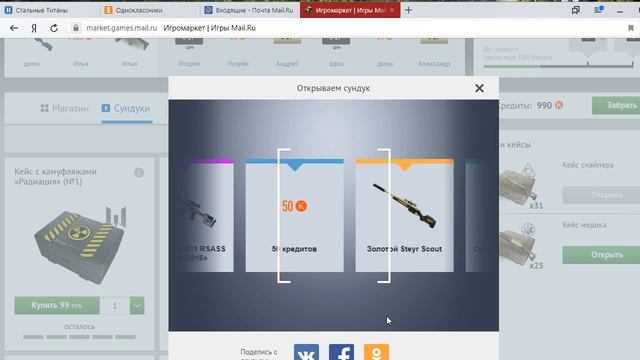Click x31 count text
640x360 pixels.
(x=536, y=206)
